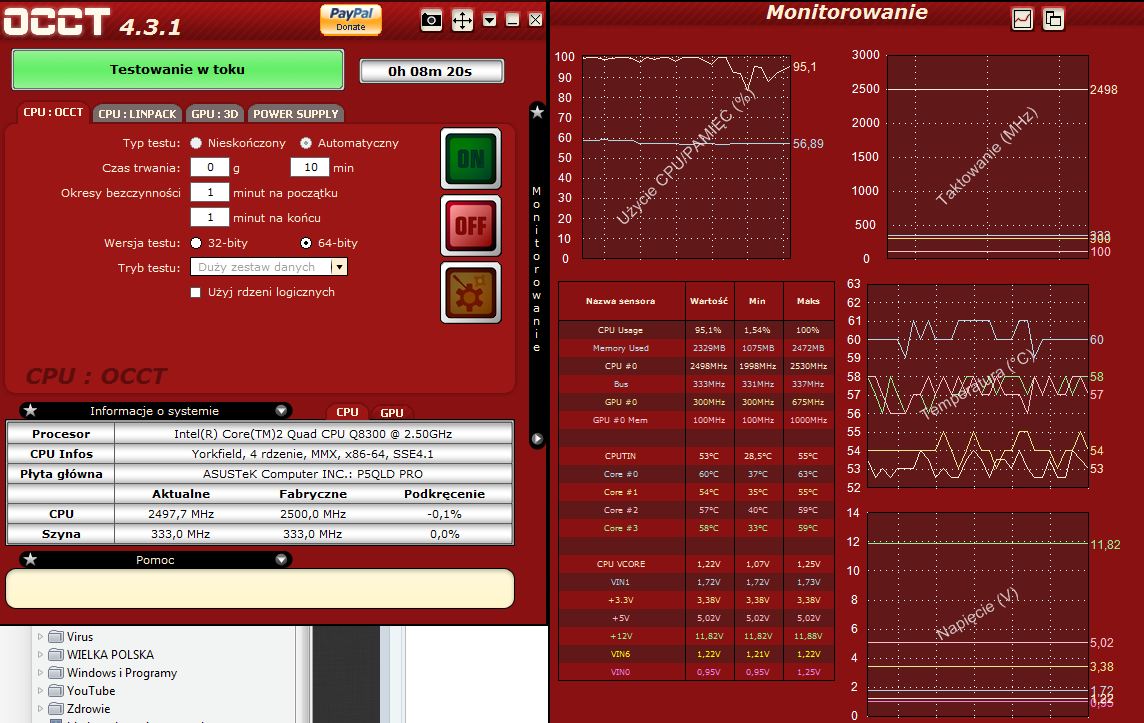This screenshot has width=1144, height=723.
Task: Click the star icon beside Pomoc
Action: pyautogui.click(x=30, y=559)
